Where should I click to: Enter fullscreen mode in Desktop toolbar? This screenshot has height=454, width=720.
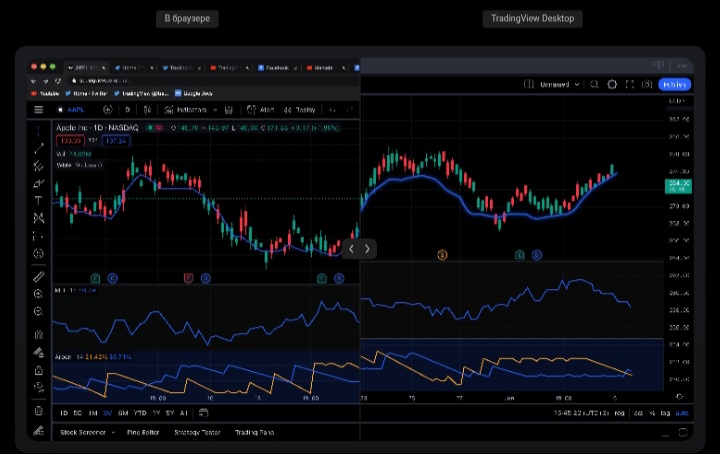[x=630, y=84]
